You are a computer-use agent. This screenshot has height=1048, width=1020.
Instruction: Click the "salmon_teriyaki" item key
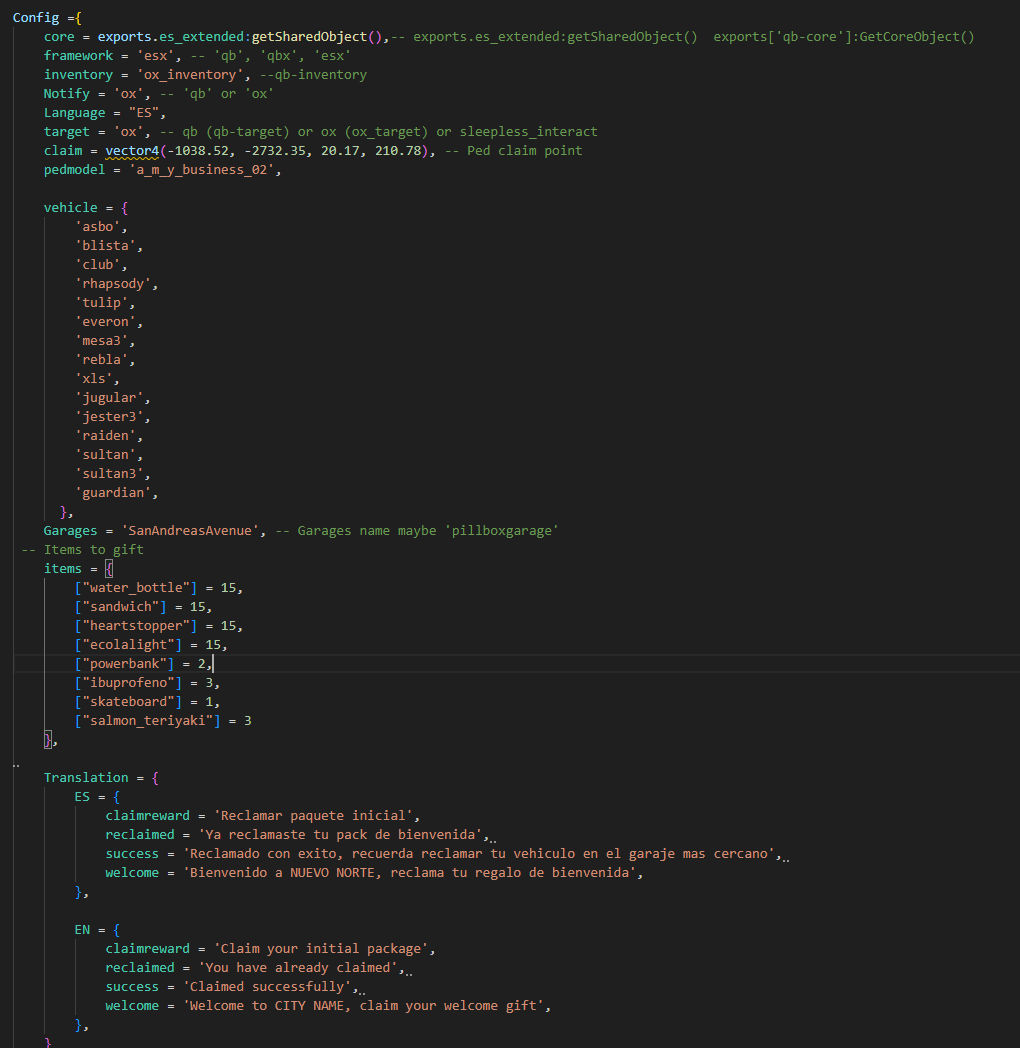pyautogui.click(x=148, y=721)
